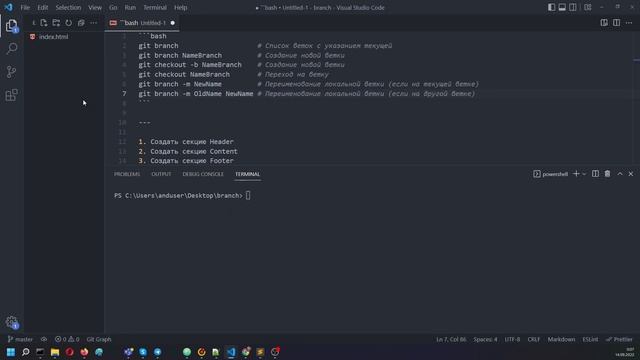The width and height of the screenshot is (640, 360).
Task: Open Windows Start menu
Action: pyautogui.click(x=11, y=352)
